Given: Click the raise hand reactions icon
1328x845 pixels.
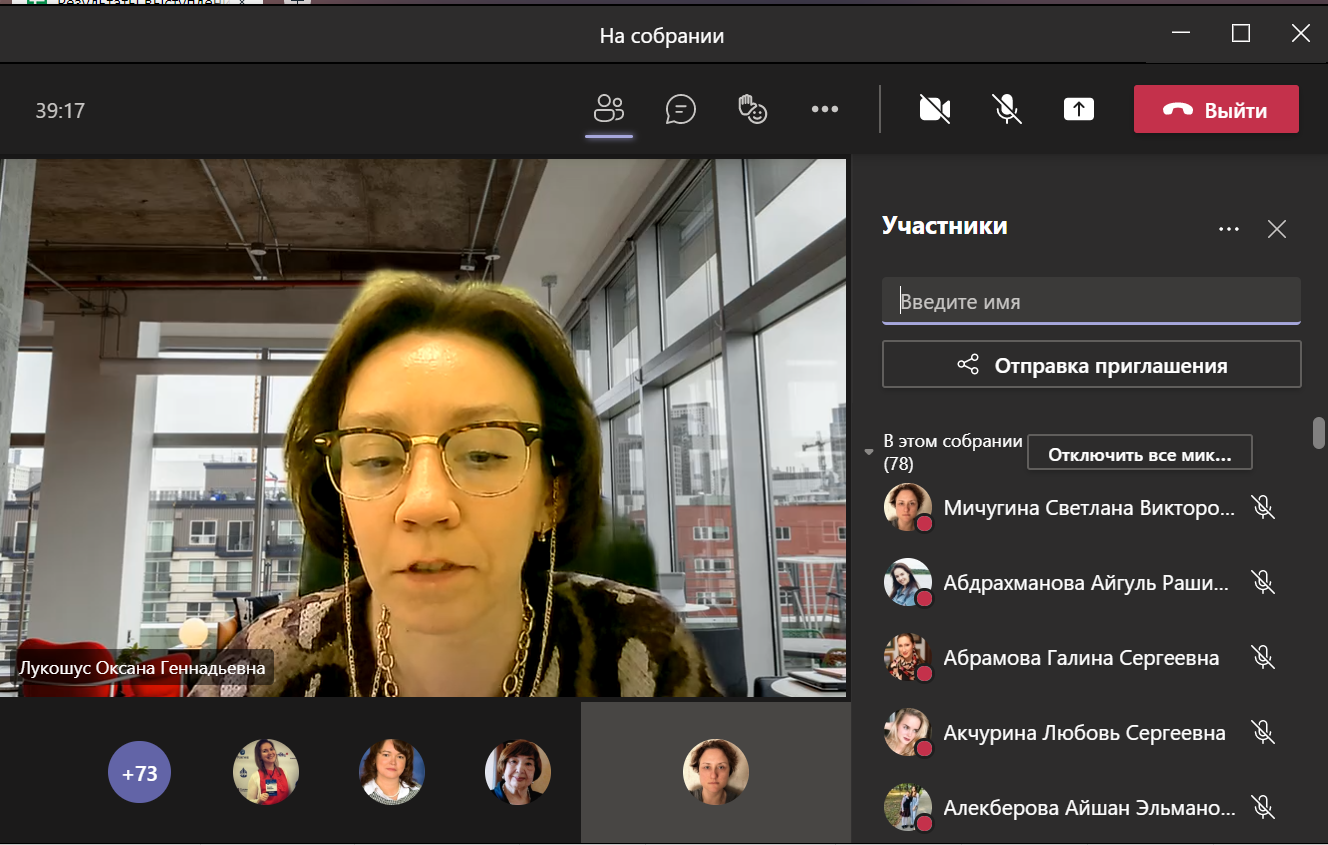Looking at the screenshot, I should (x=752, y=109).
